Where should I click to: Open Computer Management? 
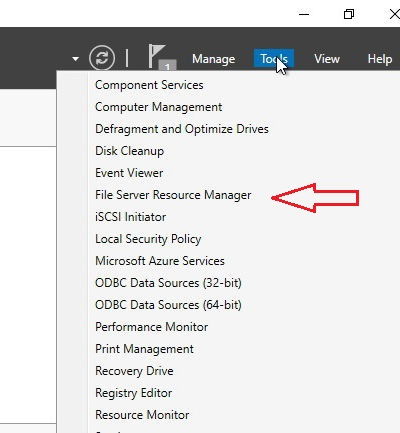(159, 107)
